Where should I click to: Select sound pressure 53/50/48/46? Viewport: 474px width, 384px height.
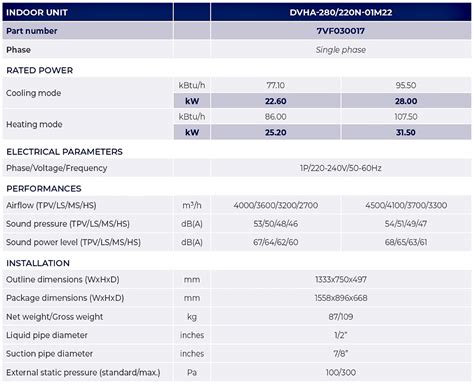pyautogui.click(x=275, y=224)
